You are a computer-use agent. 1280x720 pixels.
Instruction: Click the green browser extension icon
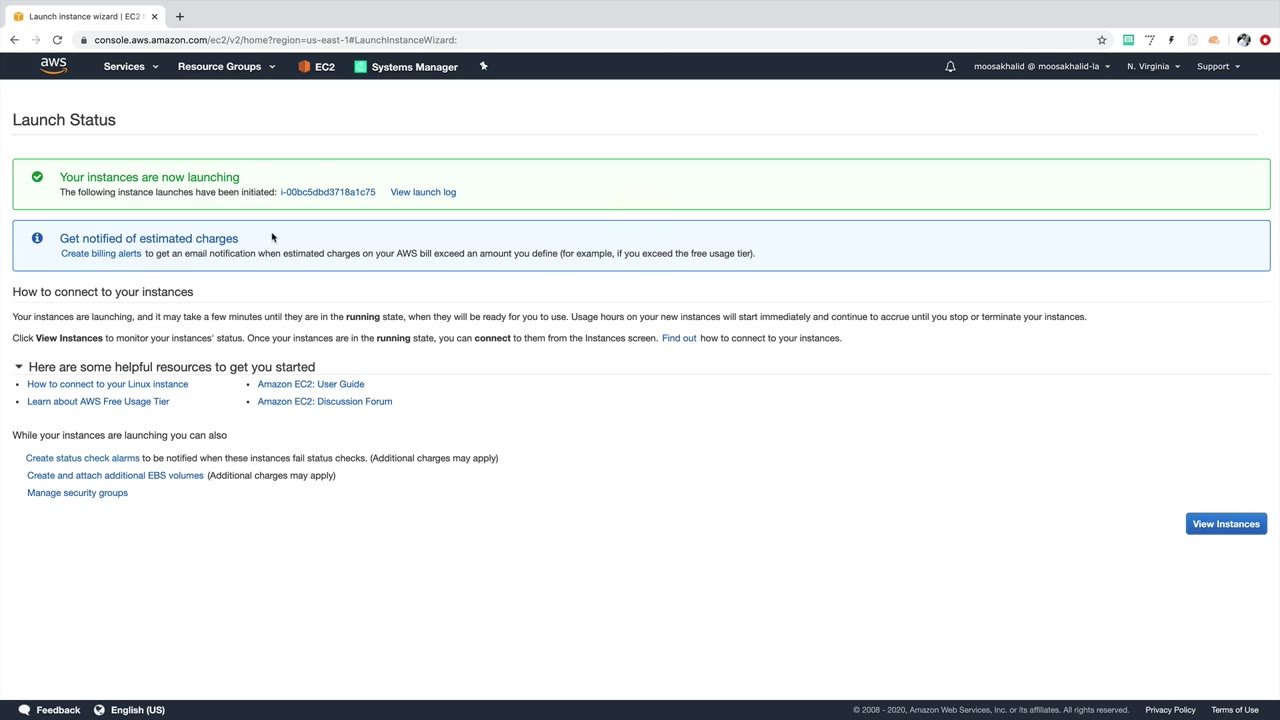click(x=1128, y=40)
